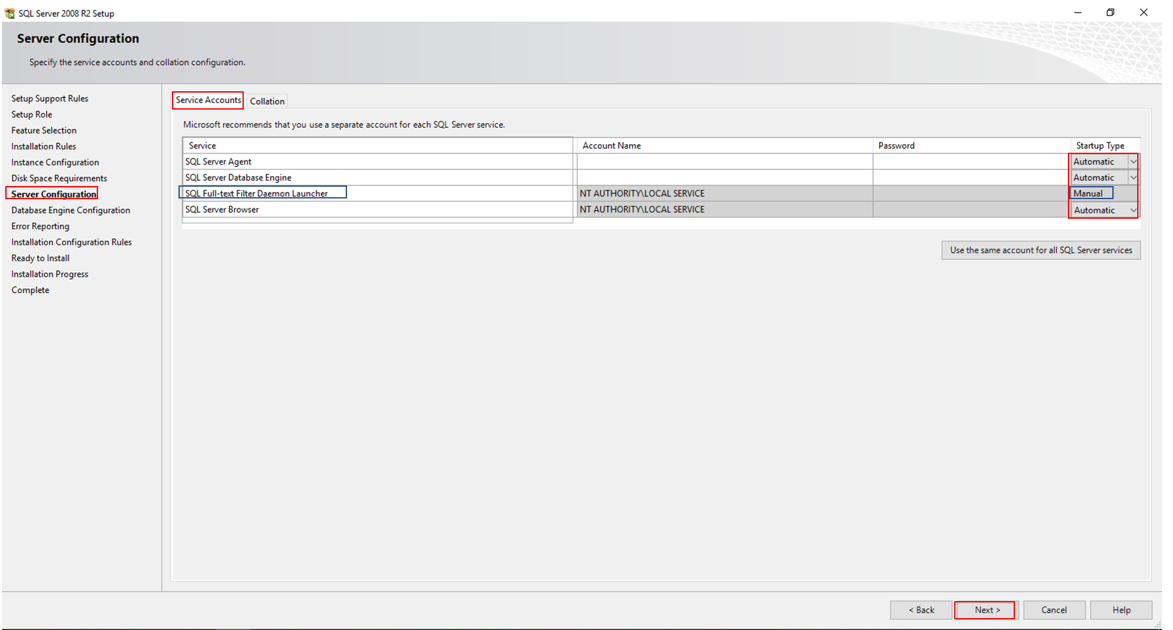
Task: Select SQL Server Agent service row
Action: coord(378,162)
